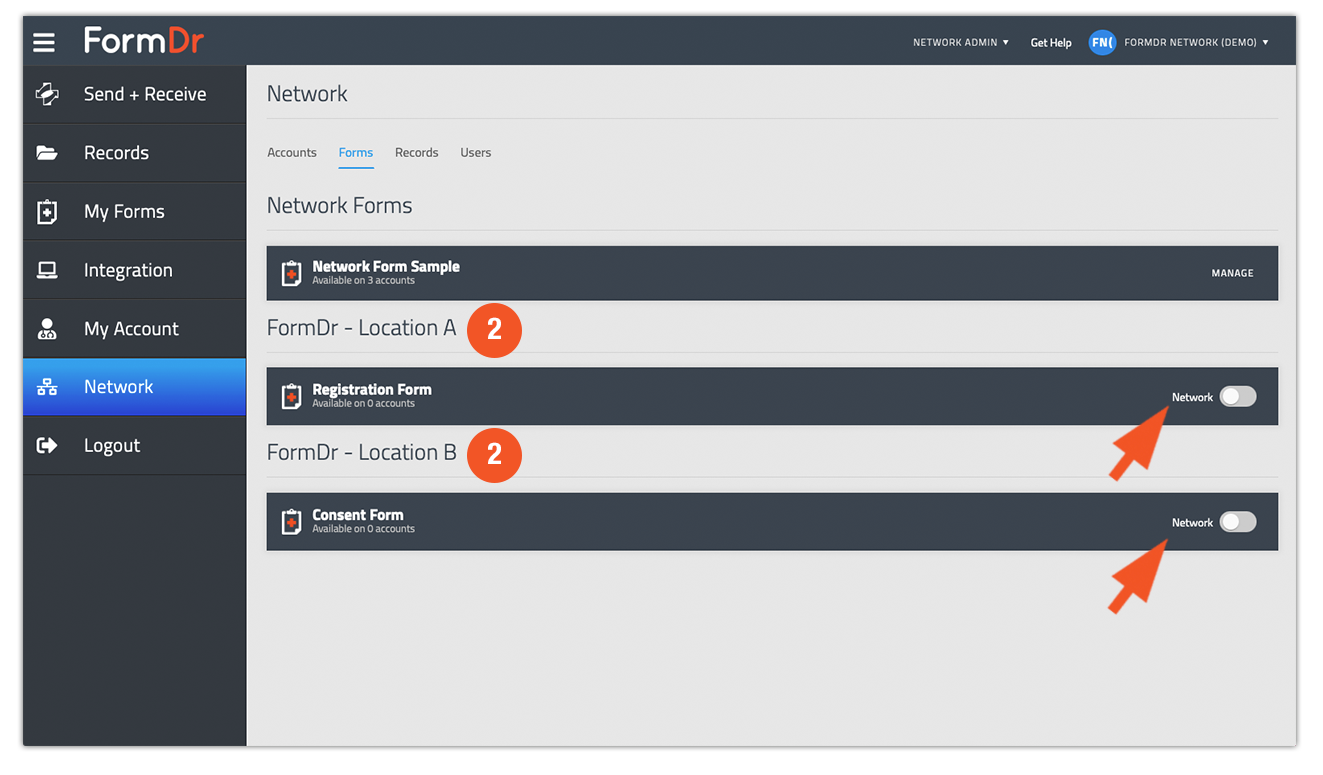Click the Logout arrow icon

click(47, 446)
